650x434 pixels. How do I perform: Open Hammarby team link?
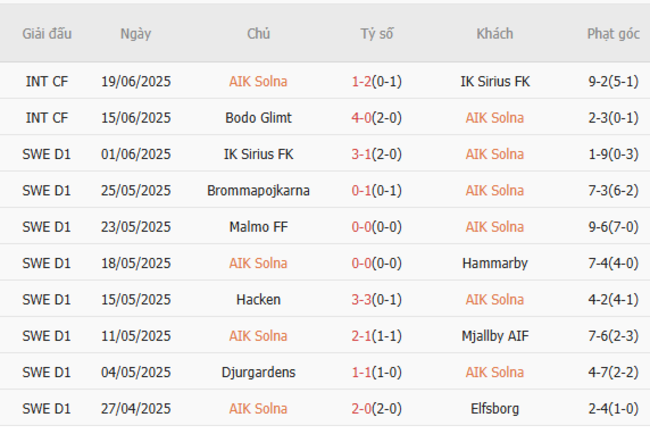pyautogui.click(x=494, y=263)
